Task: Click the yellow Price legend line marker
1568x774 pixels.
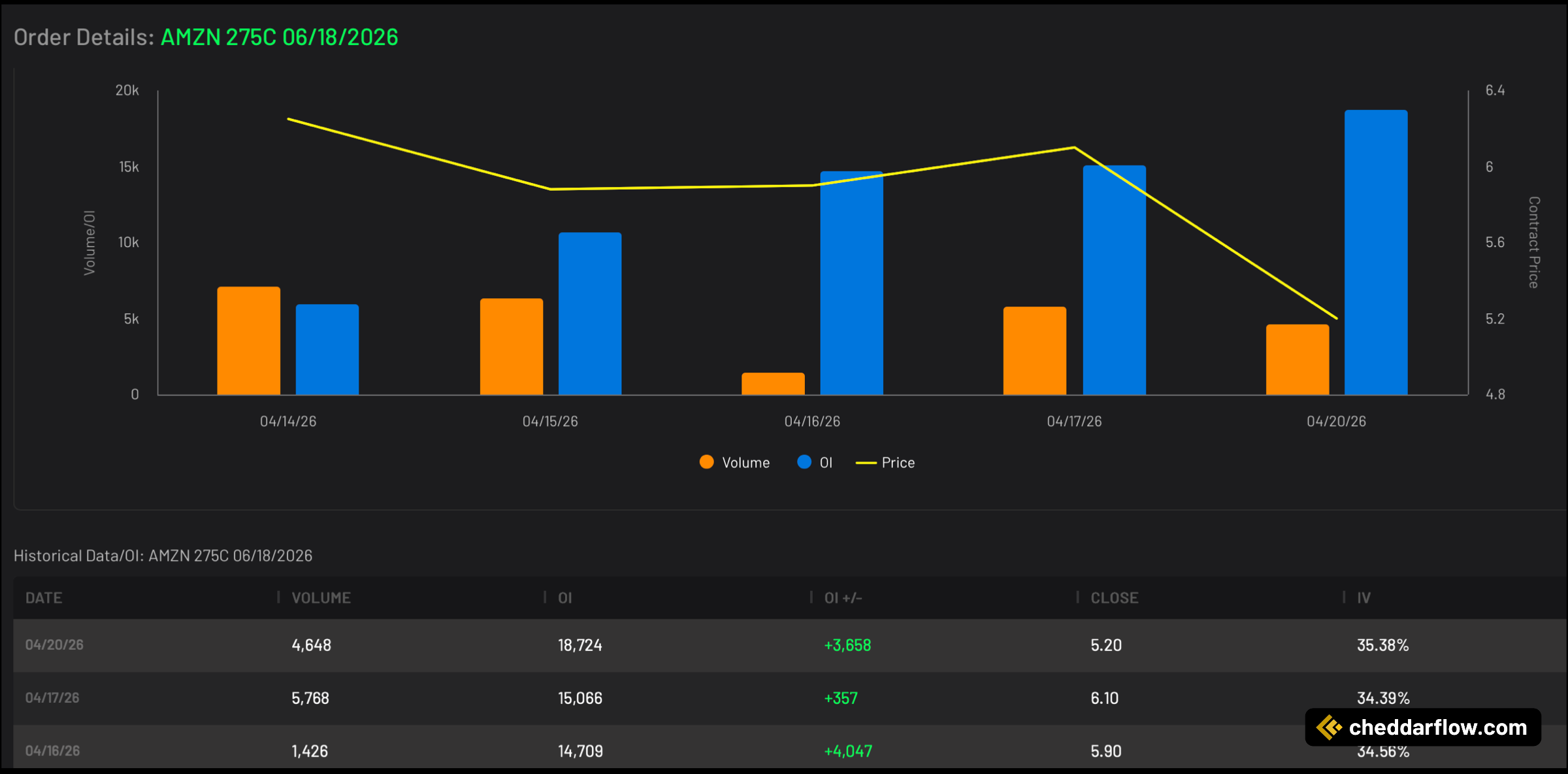Action: pyautogui.click(x=866, y=463)
